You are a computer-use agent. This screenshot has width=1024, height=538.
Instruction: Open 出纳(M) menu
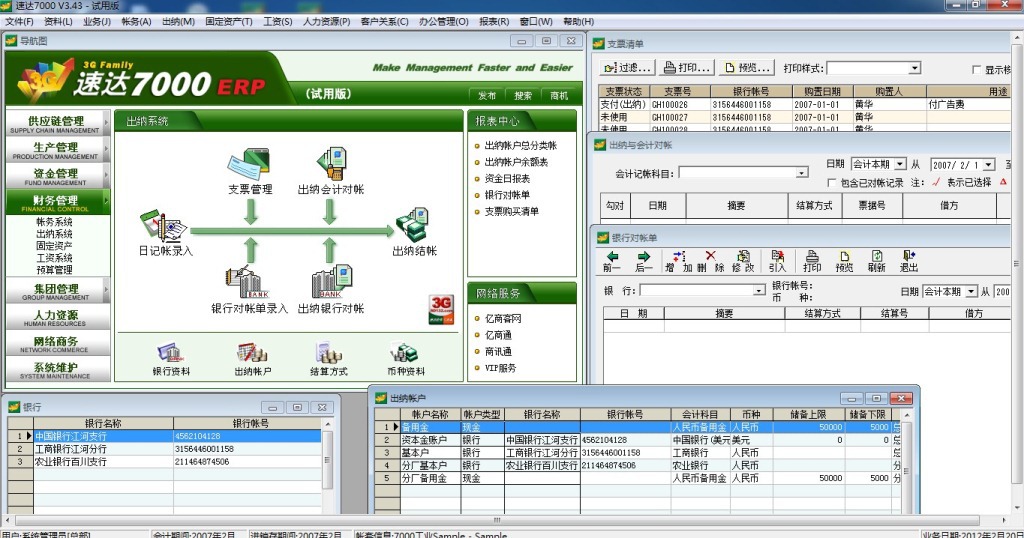pos(178,22)
